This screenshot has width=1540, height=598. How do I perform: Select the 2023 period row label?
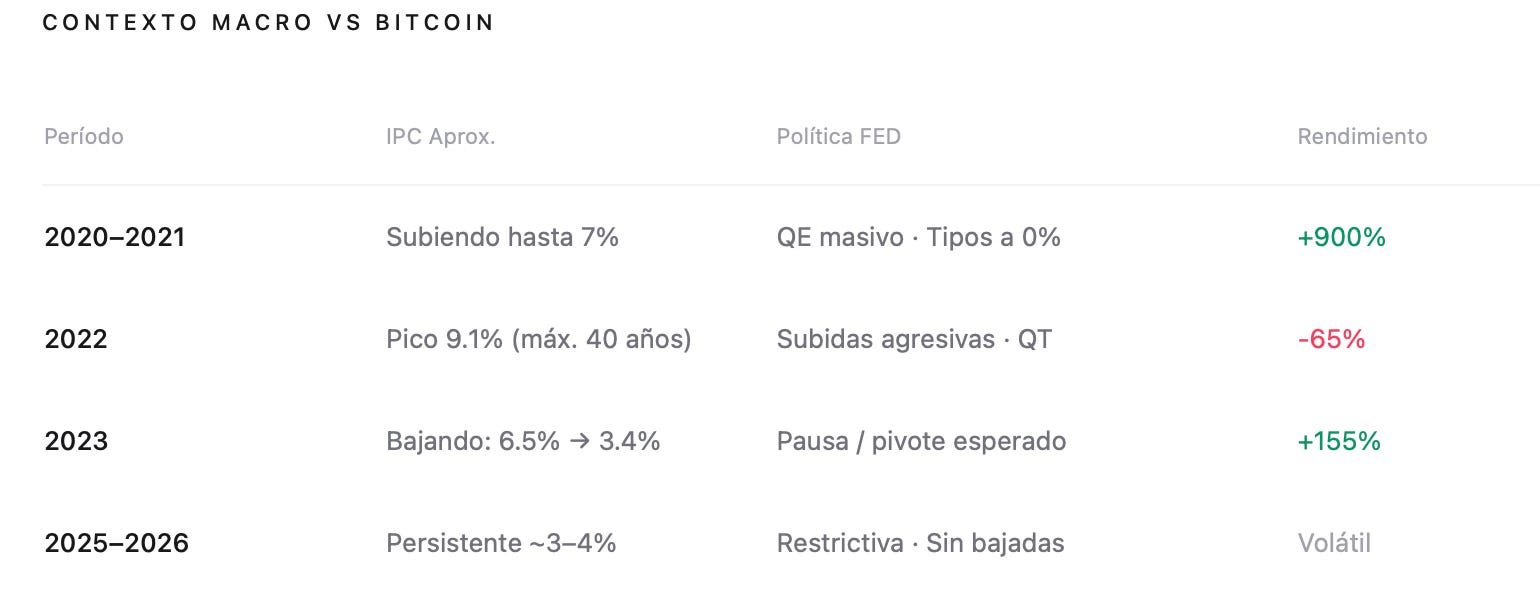click(76, 441)
